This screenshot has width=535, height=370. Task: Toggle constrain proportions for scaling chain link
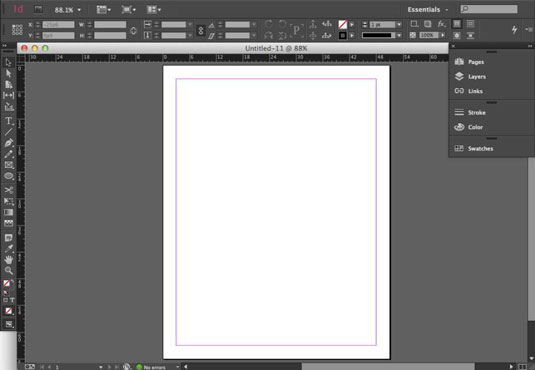point(201,30)
